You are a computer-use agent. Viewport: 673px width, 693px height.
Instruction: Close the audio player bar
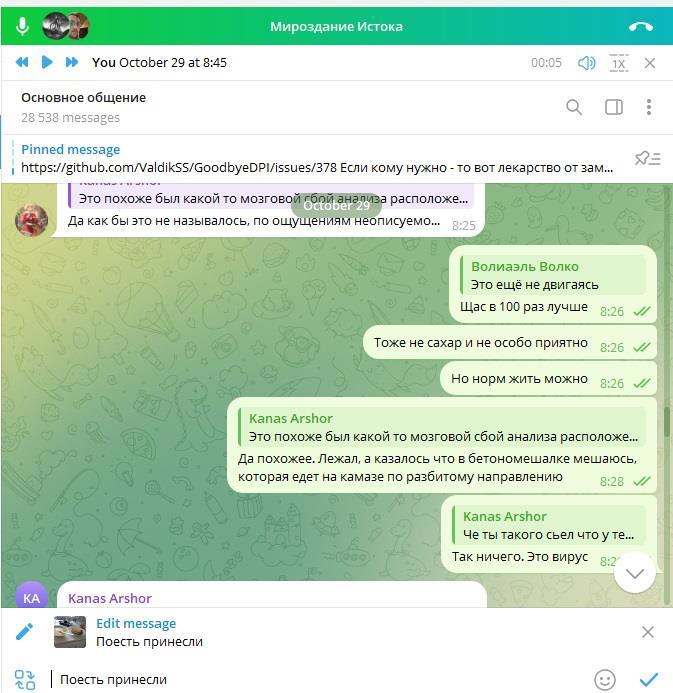click(x=650, y=63)
